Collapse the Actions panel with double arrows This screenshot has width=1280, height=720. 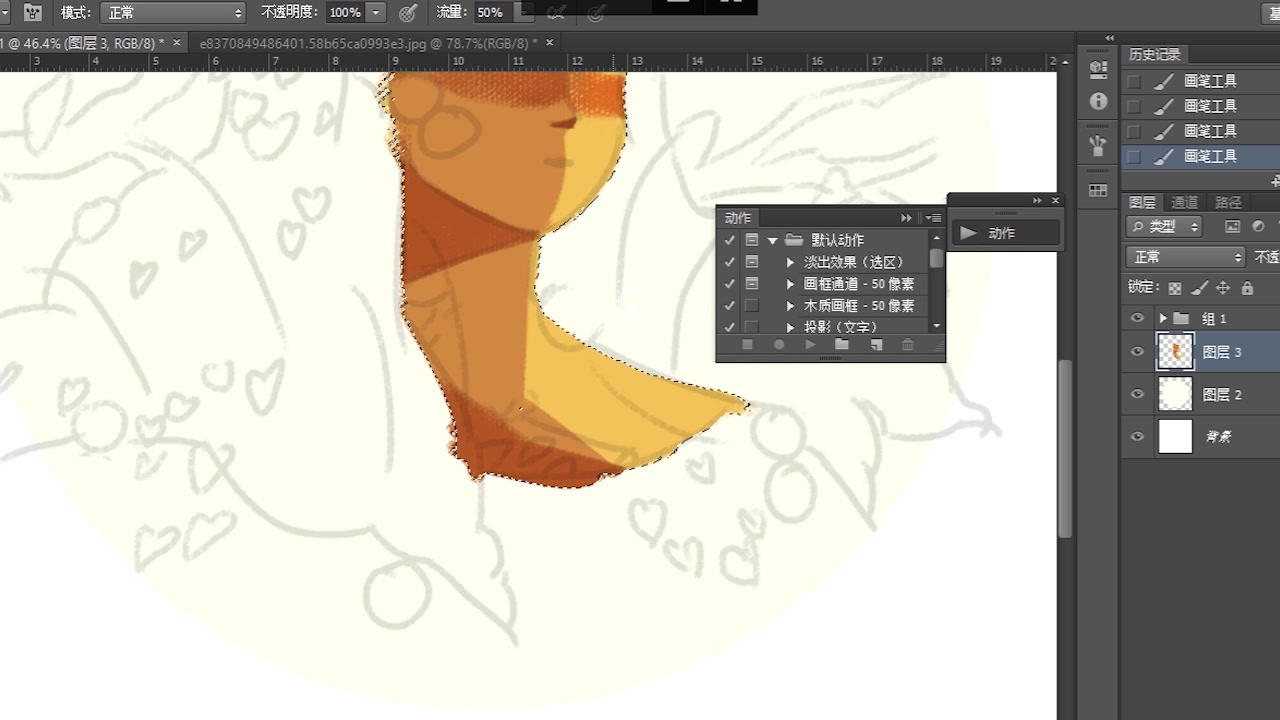(x=906, y=218)
